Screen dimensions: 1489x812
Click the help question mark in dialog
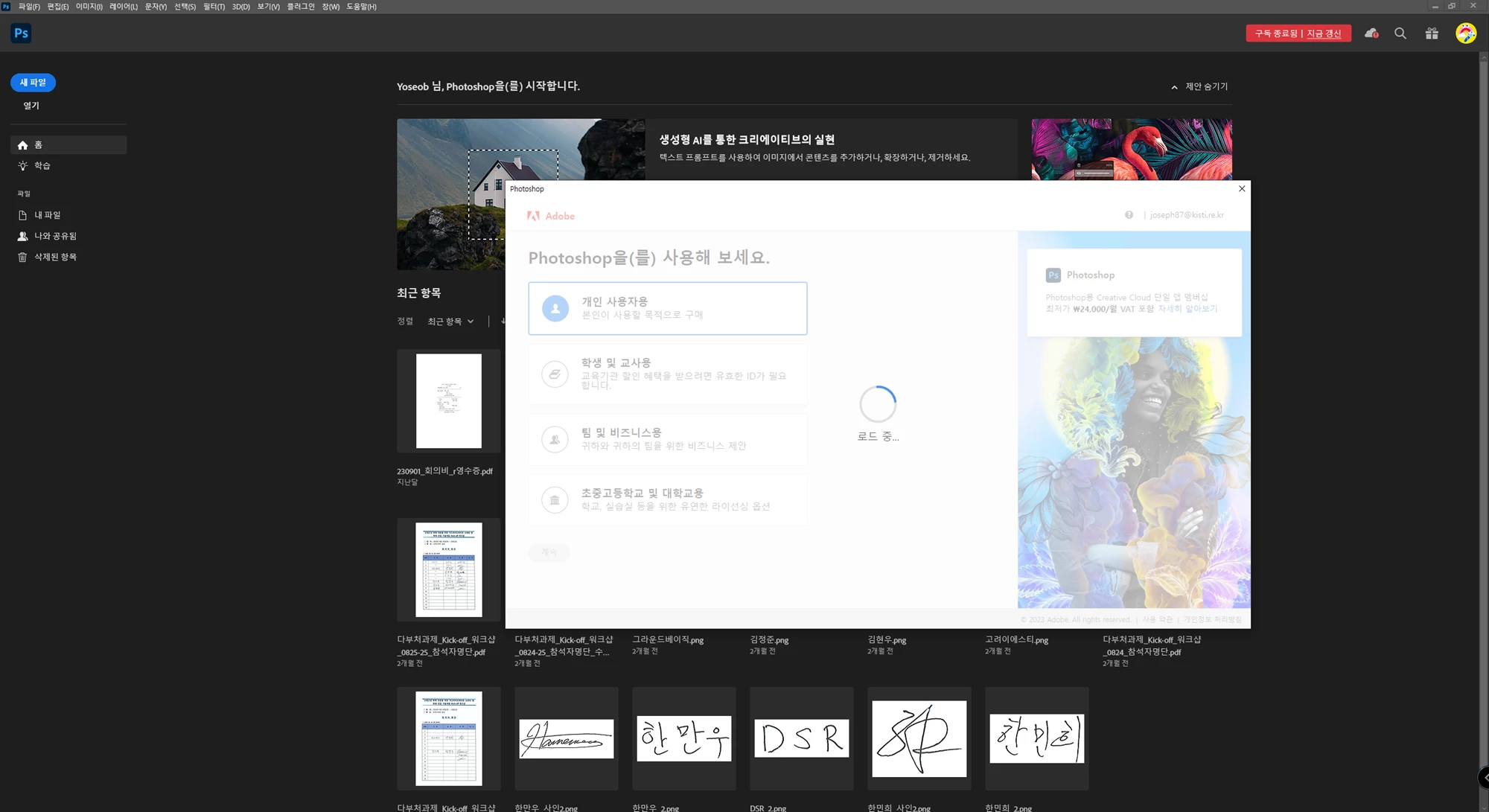tap(1129, 215)
